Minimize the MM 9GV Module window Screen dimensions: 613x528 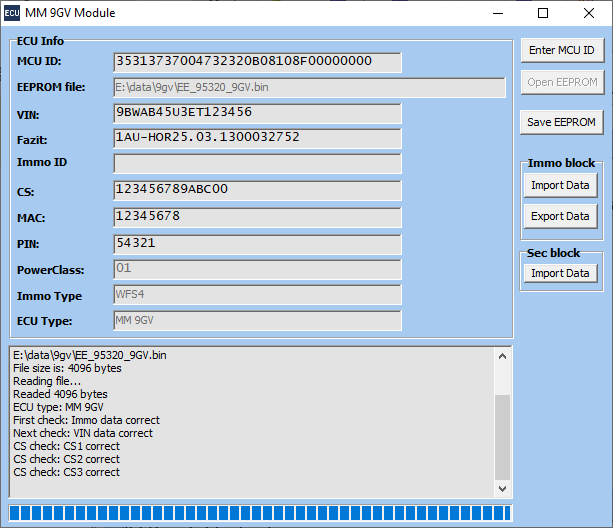coord(497,13)
